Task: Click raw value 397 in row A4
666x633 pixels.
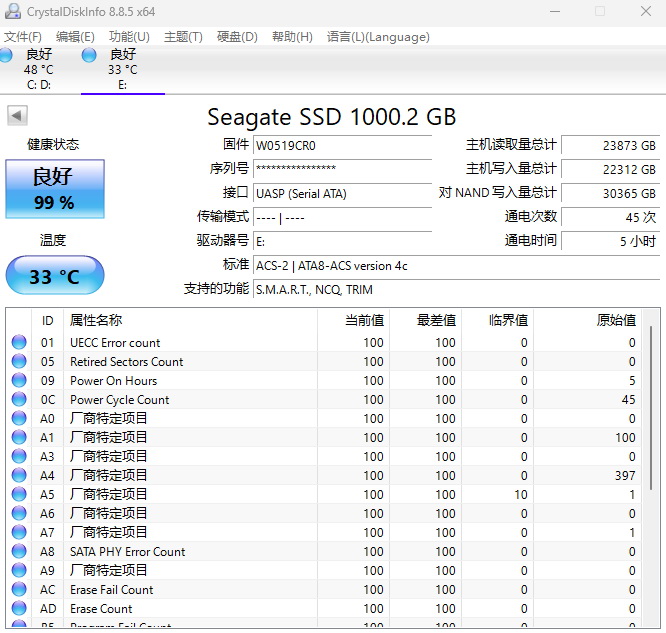Action: pyautogui.click(x=625, y=475)
